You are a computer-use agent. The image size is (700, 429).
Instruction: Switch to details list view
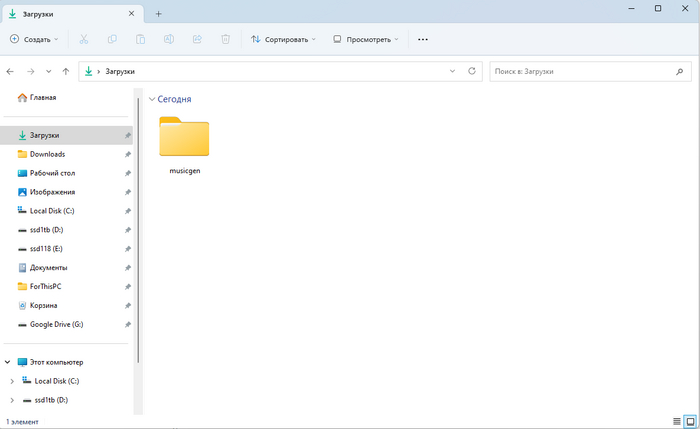tap(677, 422)
